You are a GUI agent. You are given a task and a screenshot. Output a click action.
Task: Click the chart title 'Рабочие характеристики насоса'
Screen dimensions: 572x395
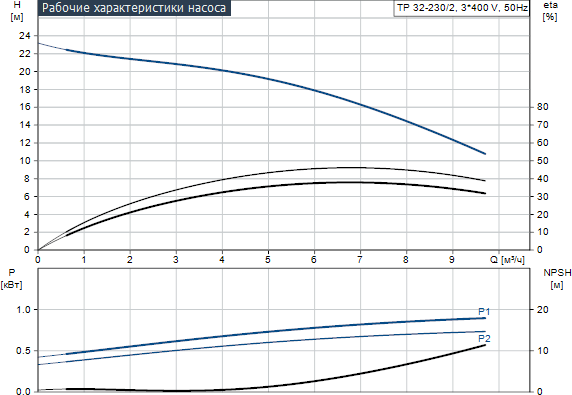[134, 8]
